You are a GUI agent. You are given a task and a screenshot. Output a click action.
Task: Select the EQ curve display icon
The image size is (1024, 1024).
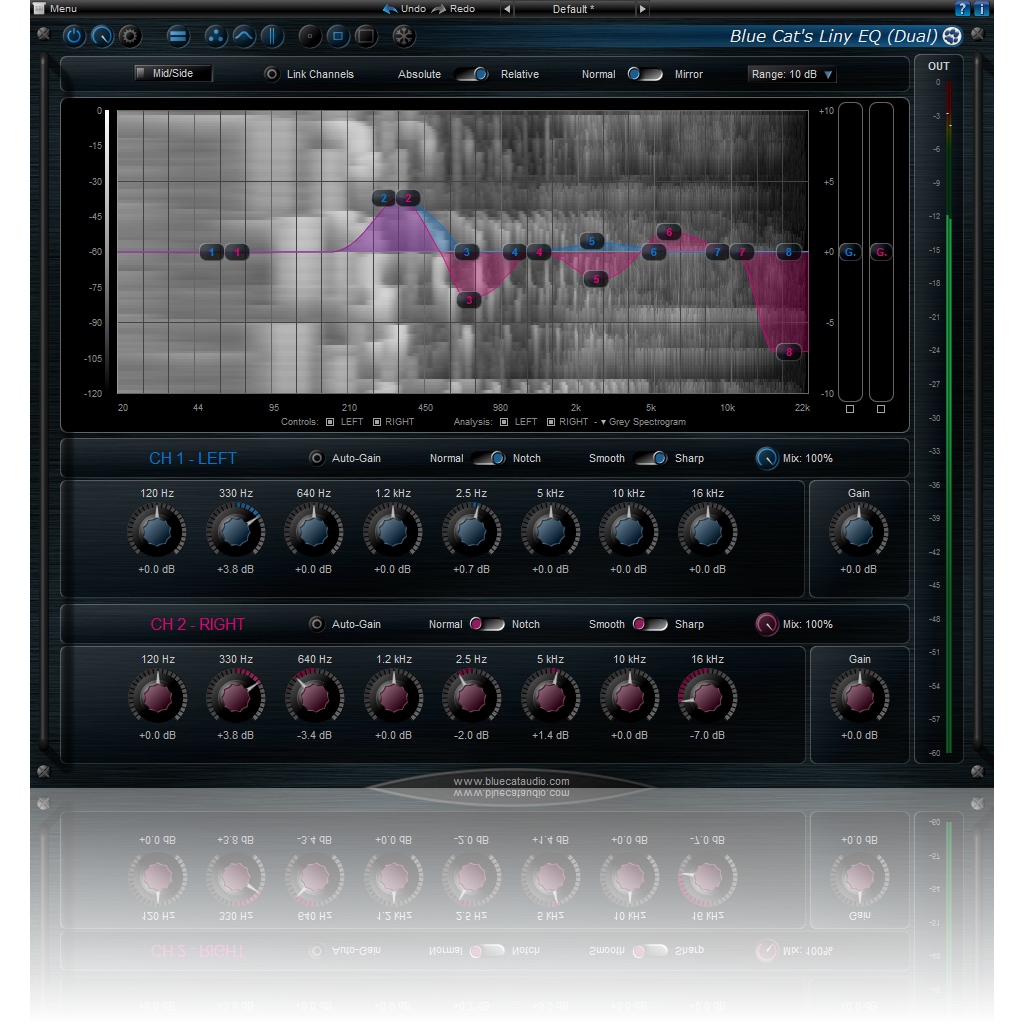point(244,36)
